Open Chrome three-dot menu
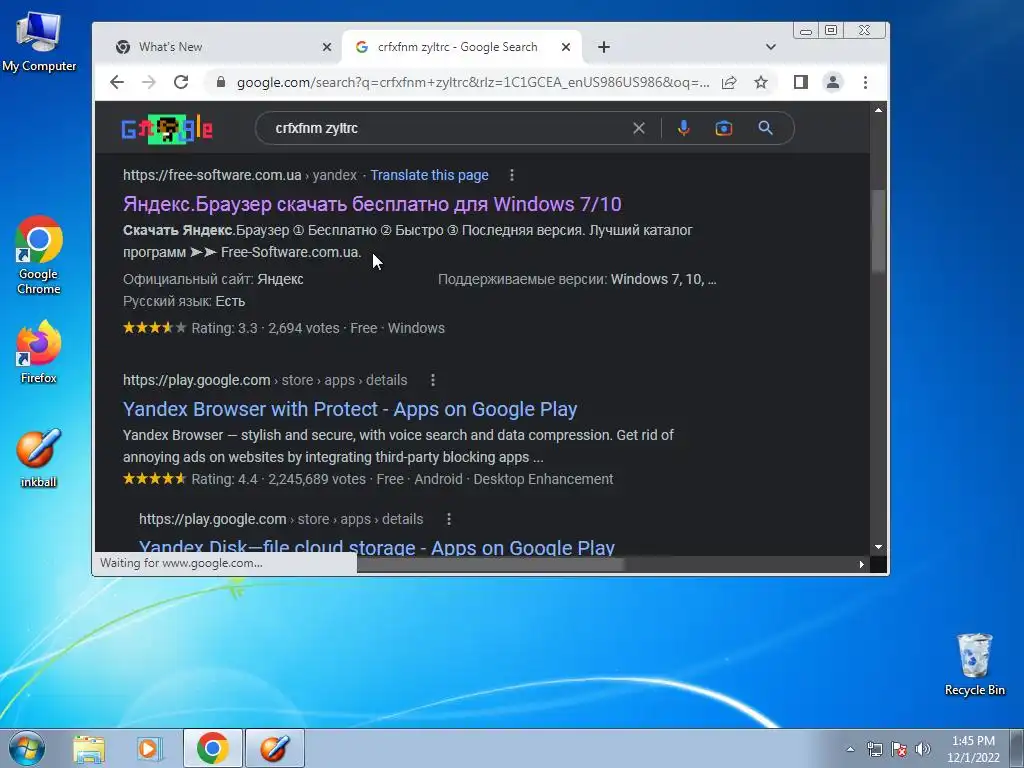 (865, 82)
